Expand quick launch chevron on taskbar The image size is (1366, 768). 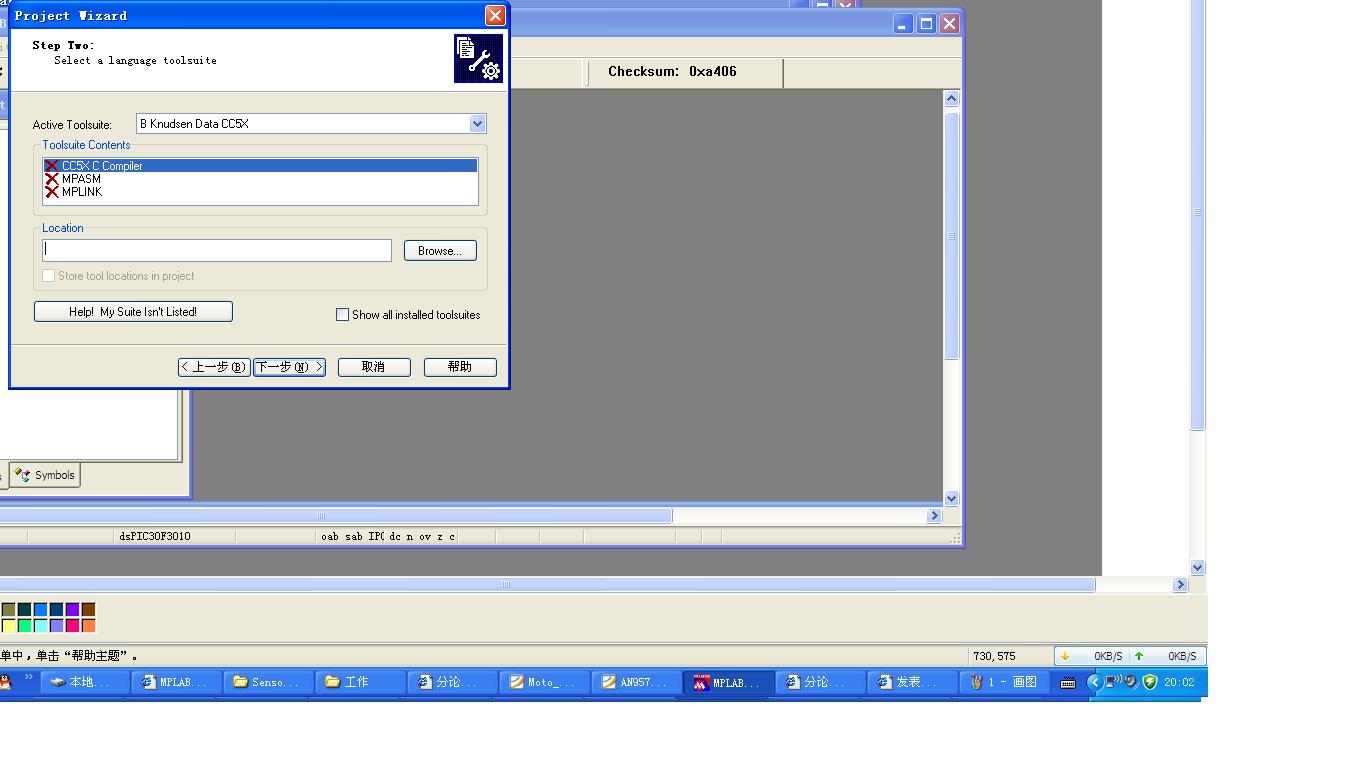[x=28, y=678]
